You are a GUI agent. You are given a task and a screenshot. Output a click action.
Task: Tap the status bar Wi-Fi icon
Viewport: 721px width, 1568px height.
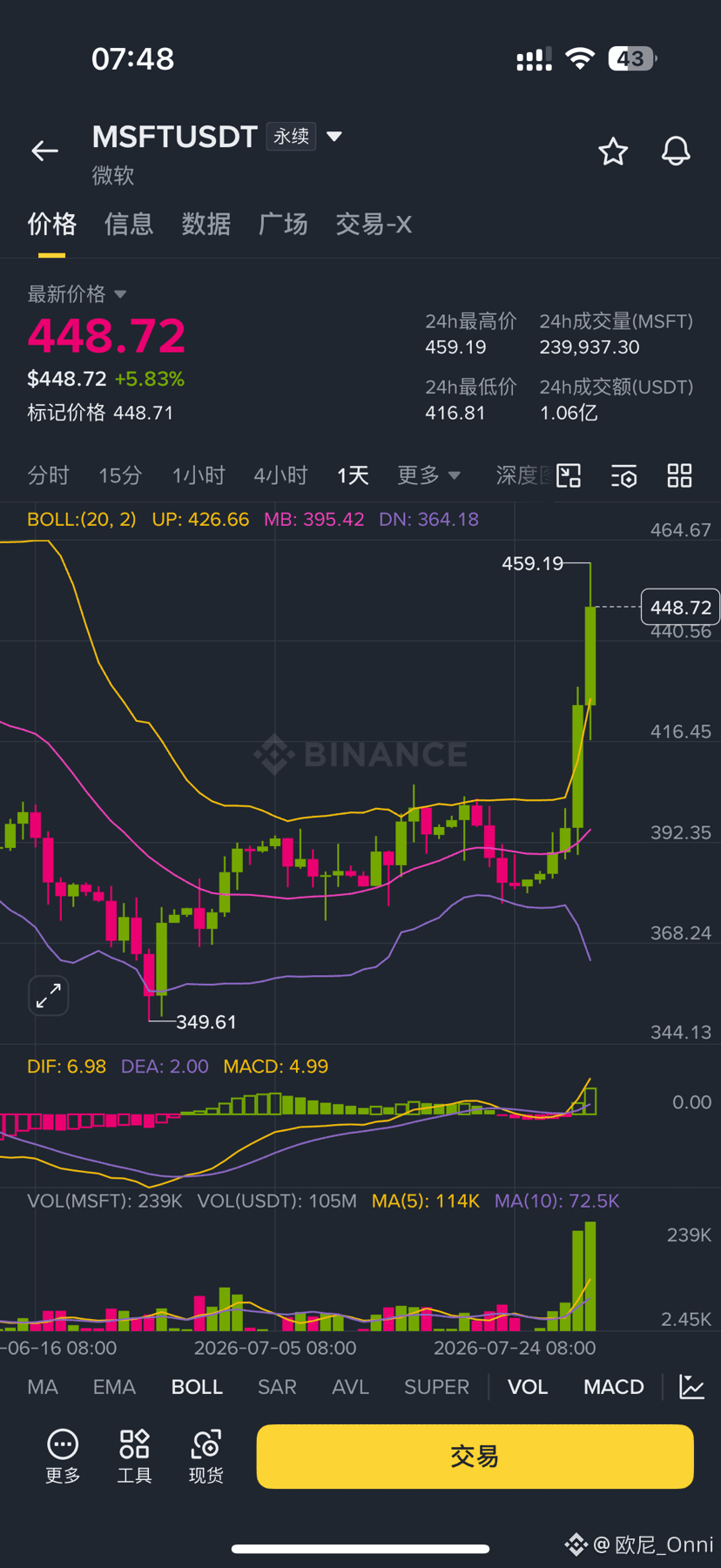(x=580, y=58)
